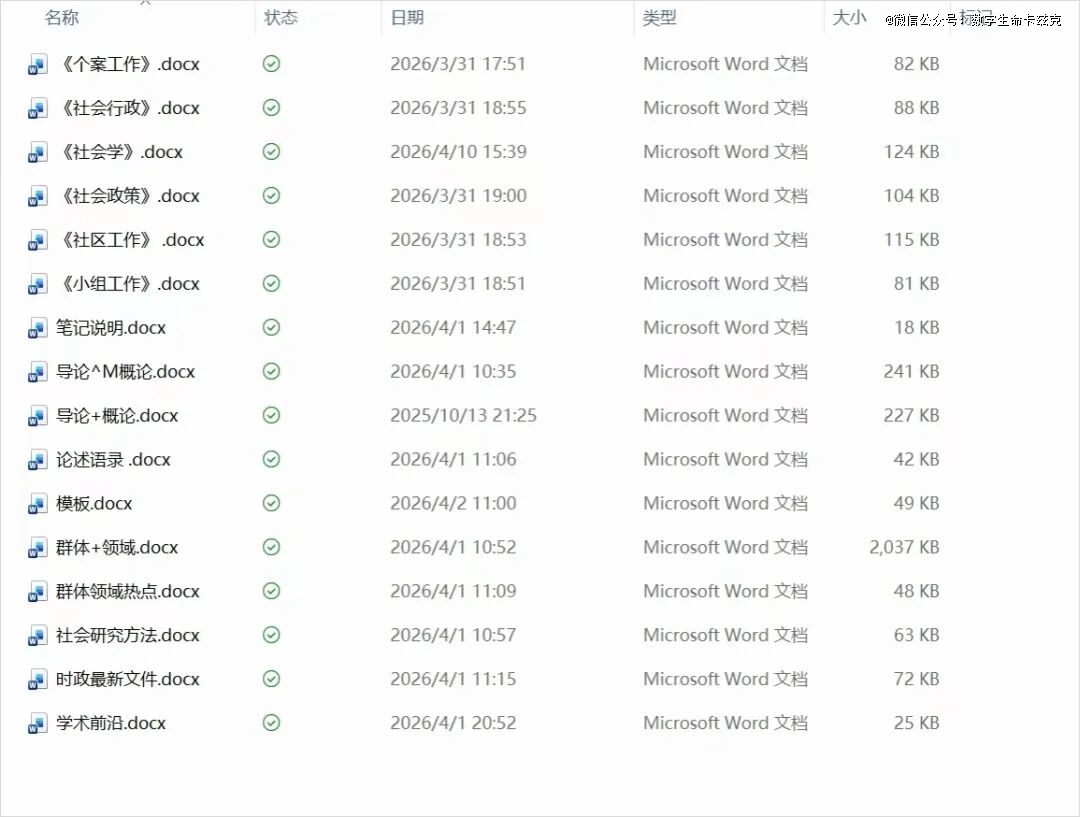Sort by 大小 column header

click(849, 18)
